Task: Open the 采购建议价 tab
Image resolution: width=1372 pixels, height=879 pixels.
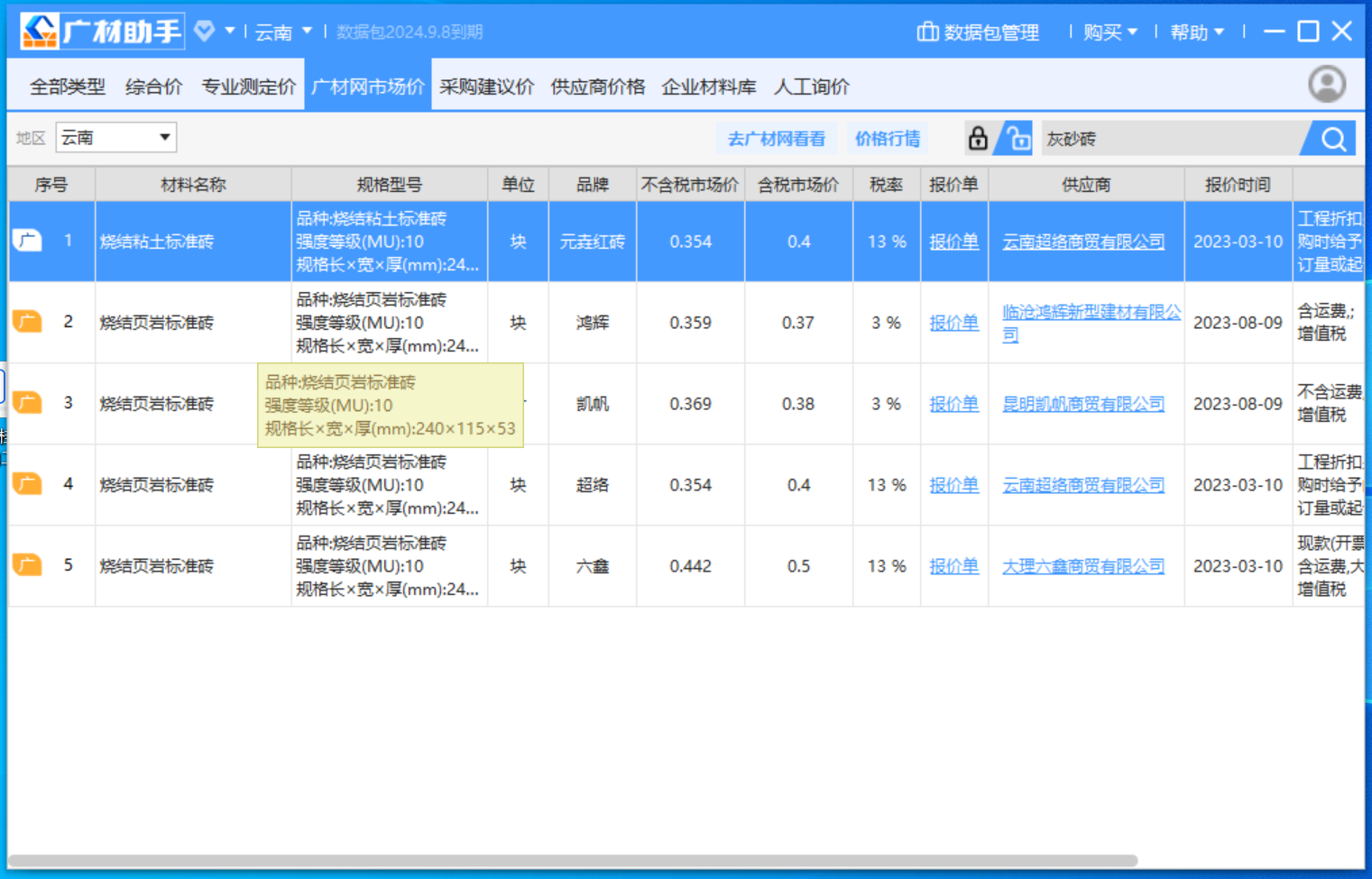Action: (487, 87)
